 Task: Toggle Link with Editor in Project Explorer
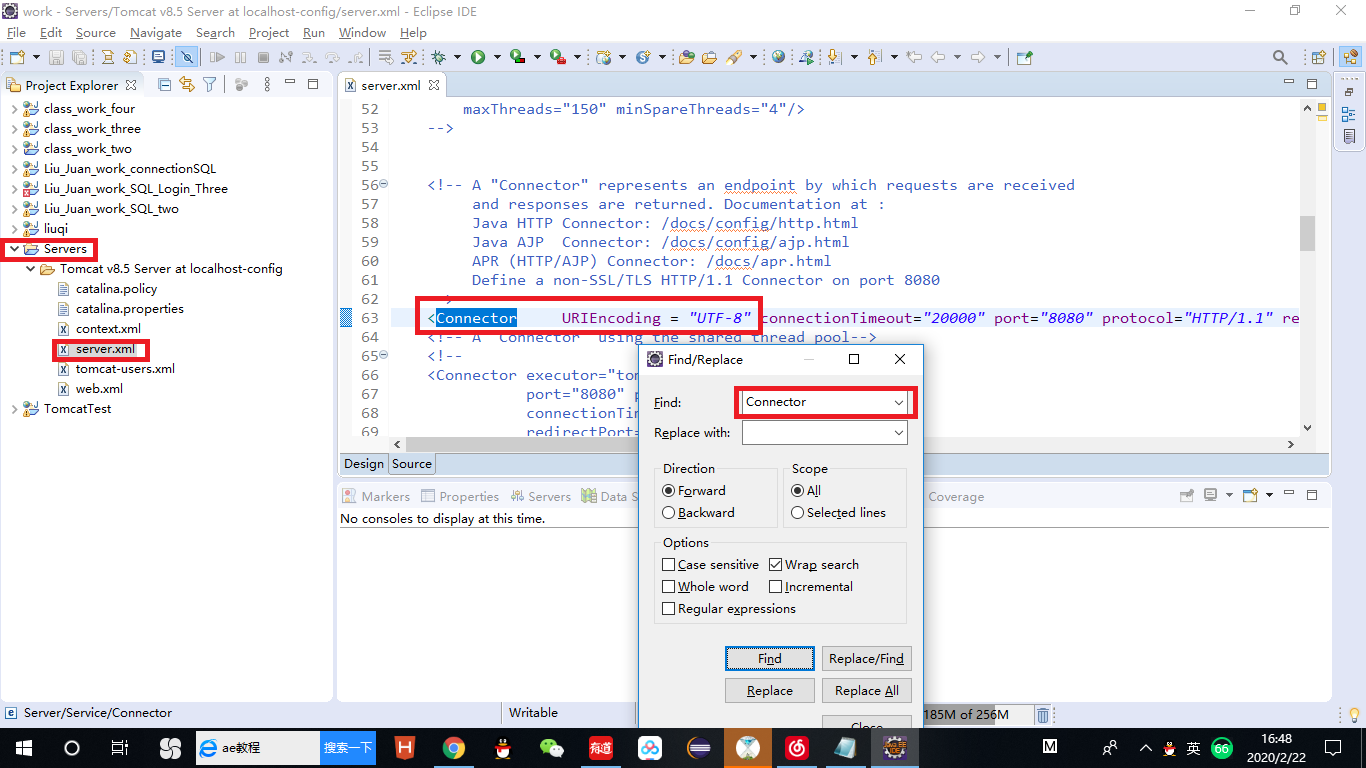tap(187, 85)
